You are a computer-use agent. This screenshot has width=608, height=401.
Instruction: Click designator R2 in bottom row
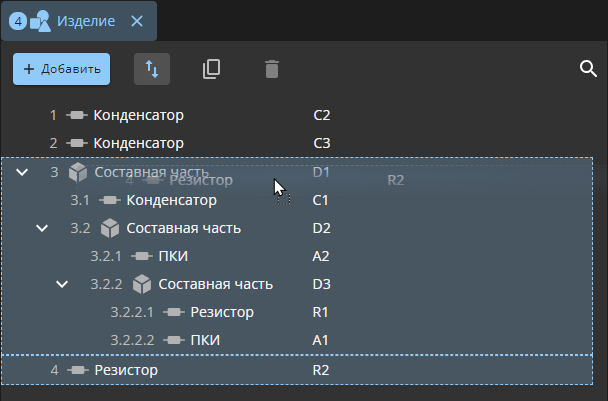click(321, 370)
